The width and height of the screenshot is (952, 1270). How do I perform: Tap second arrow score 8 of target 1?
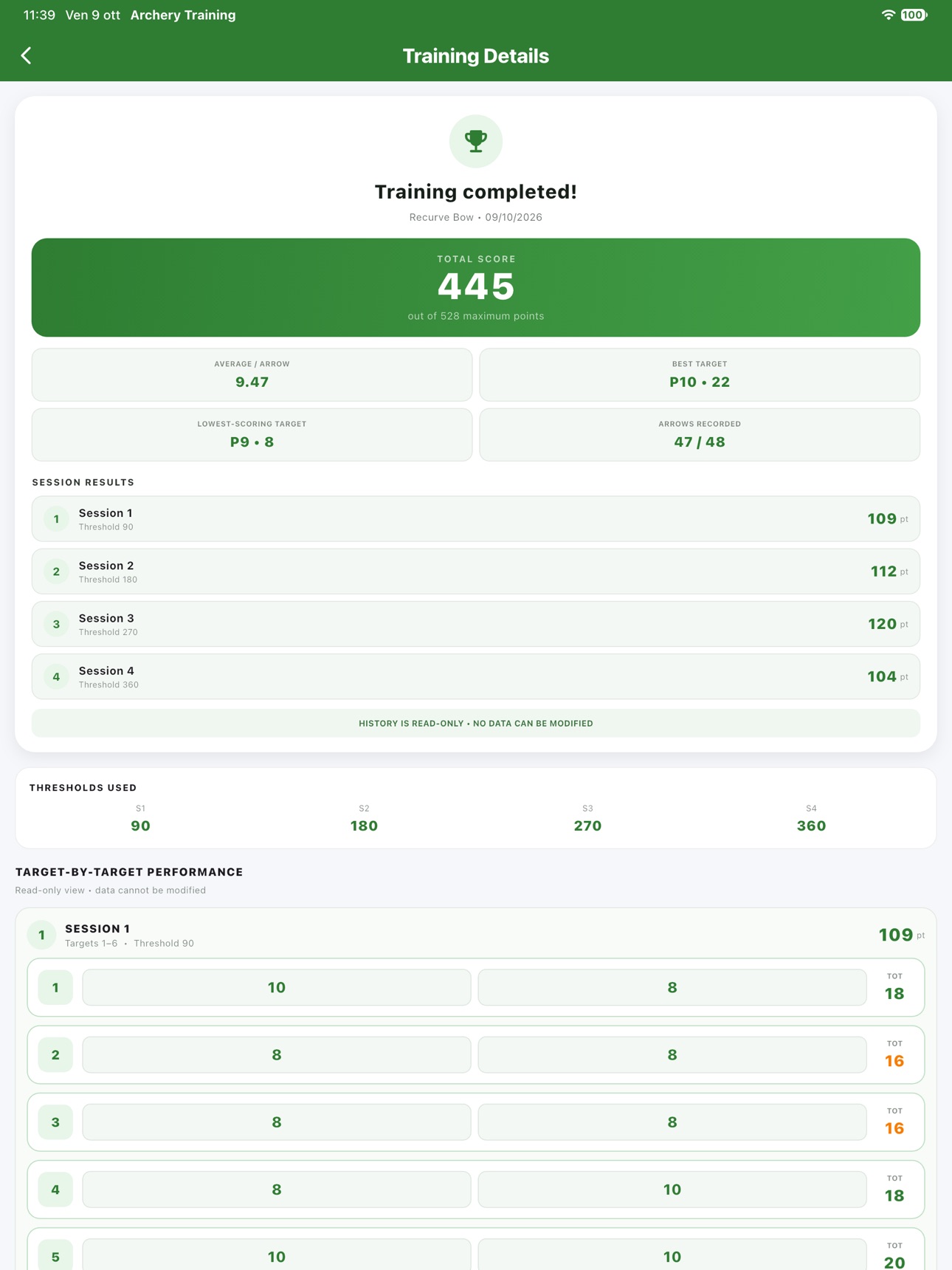pyautogui.click(x=672, y=987)
